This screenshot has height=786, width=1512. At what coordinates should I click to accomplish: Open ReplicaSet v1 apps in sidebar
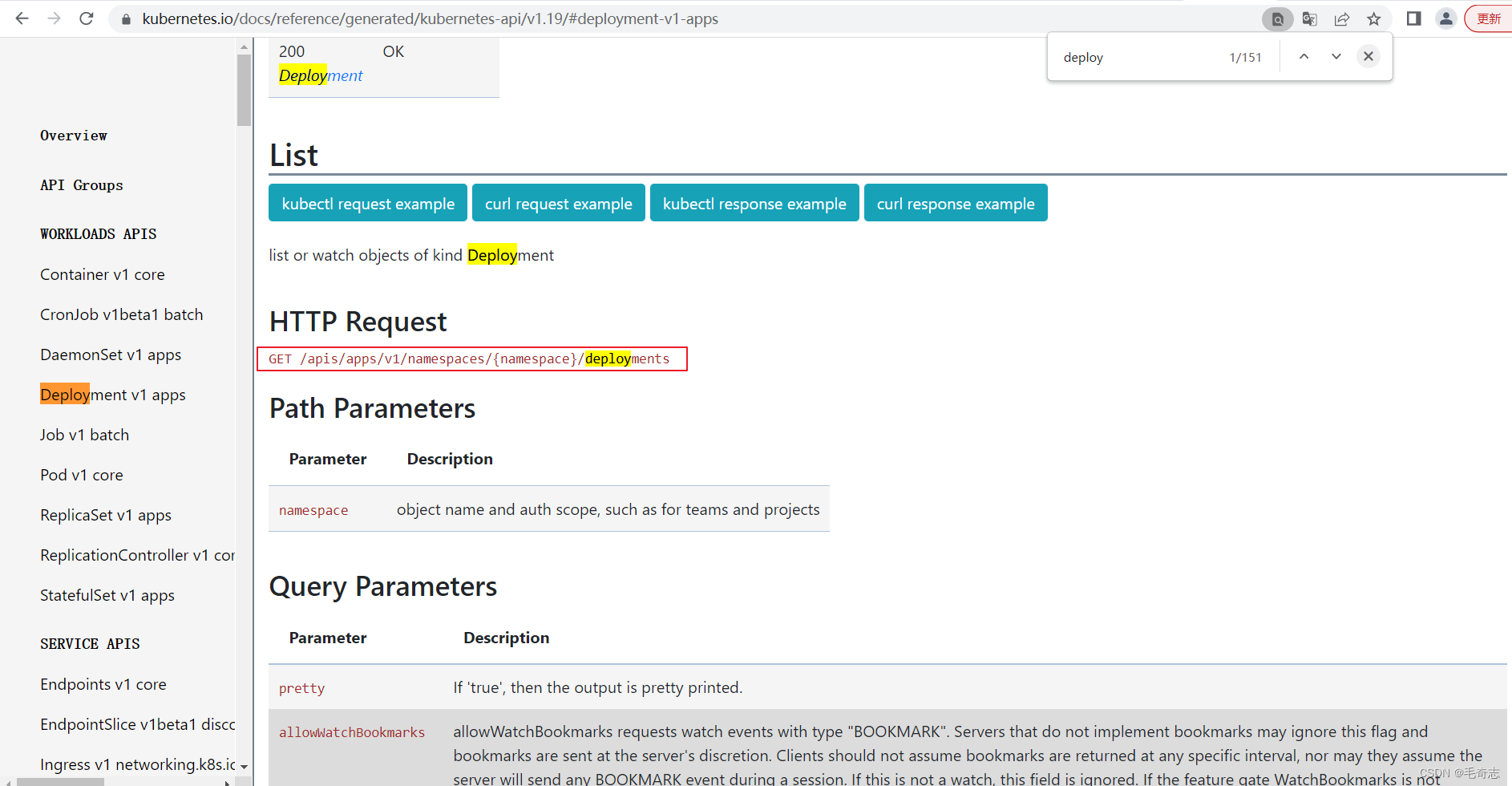pyautogui.click(x=106, y=515)
